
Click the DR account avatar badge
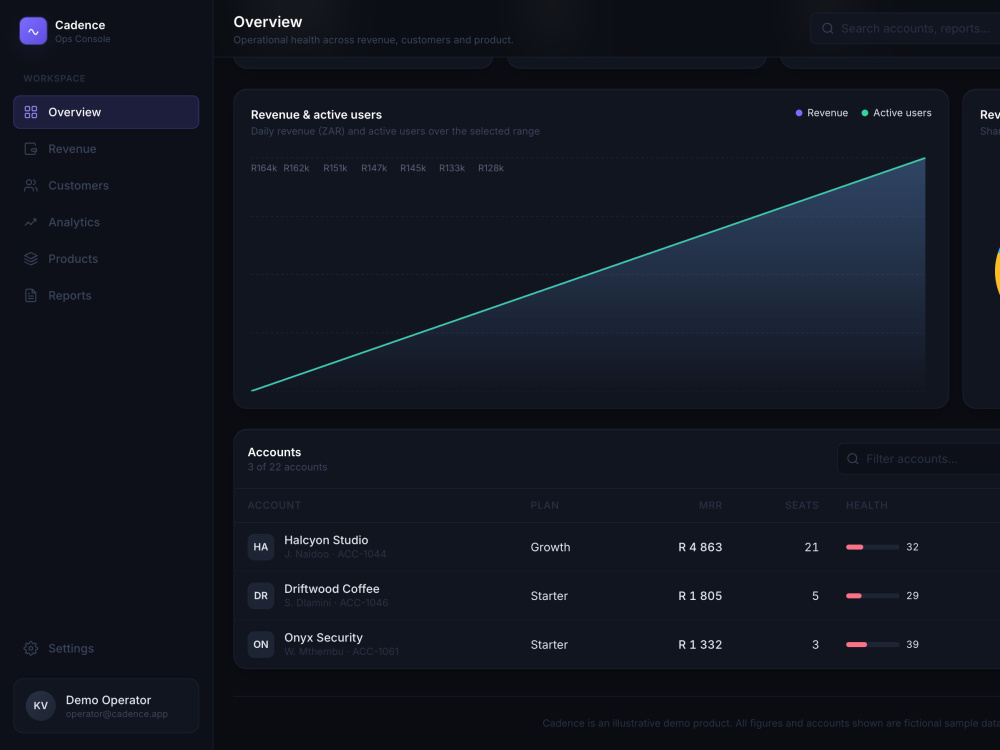pyautogui.click(x=261, y=596)
